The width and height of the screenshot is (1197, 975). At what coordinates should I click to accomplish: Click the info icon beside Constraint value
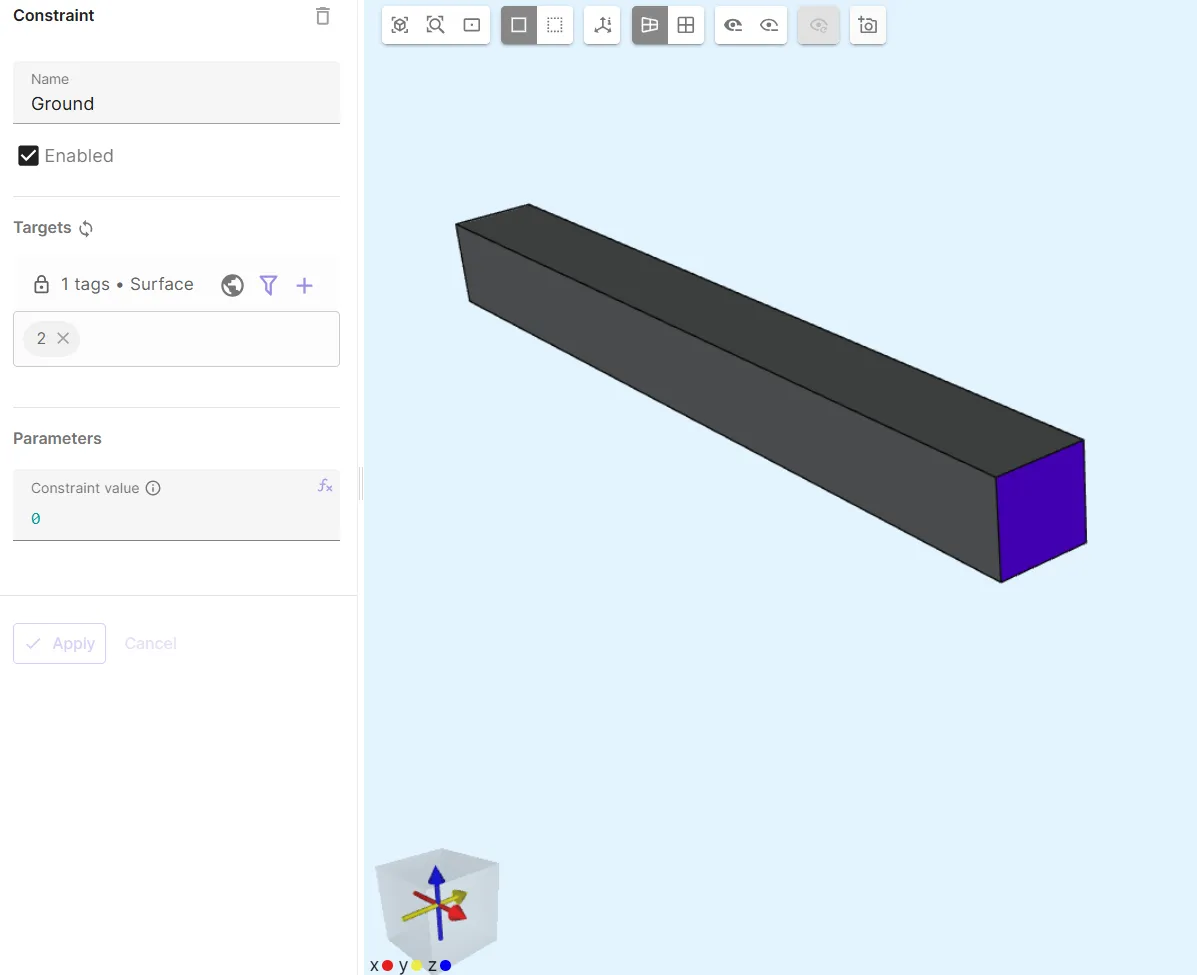(x=153, y=488)
